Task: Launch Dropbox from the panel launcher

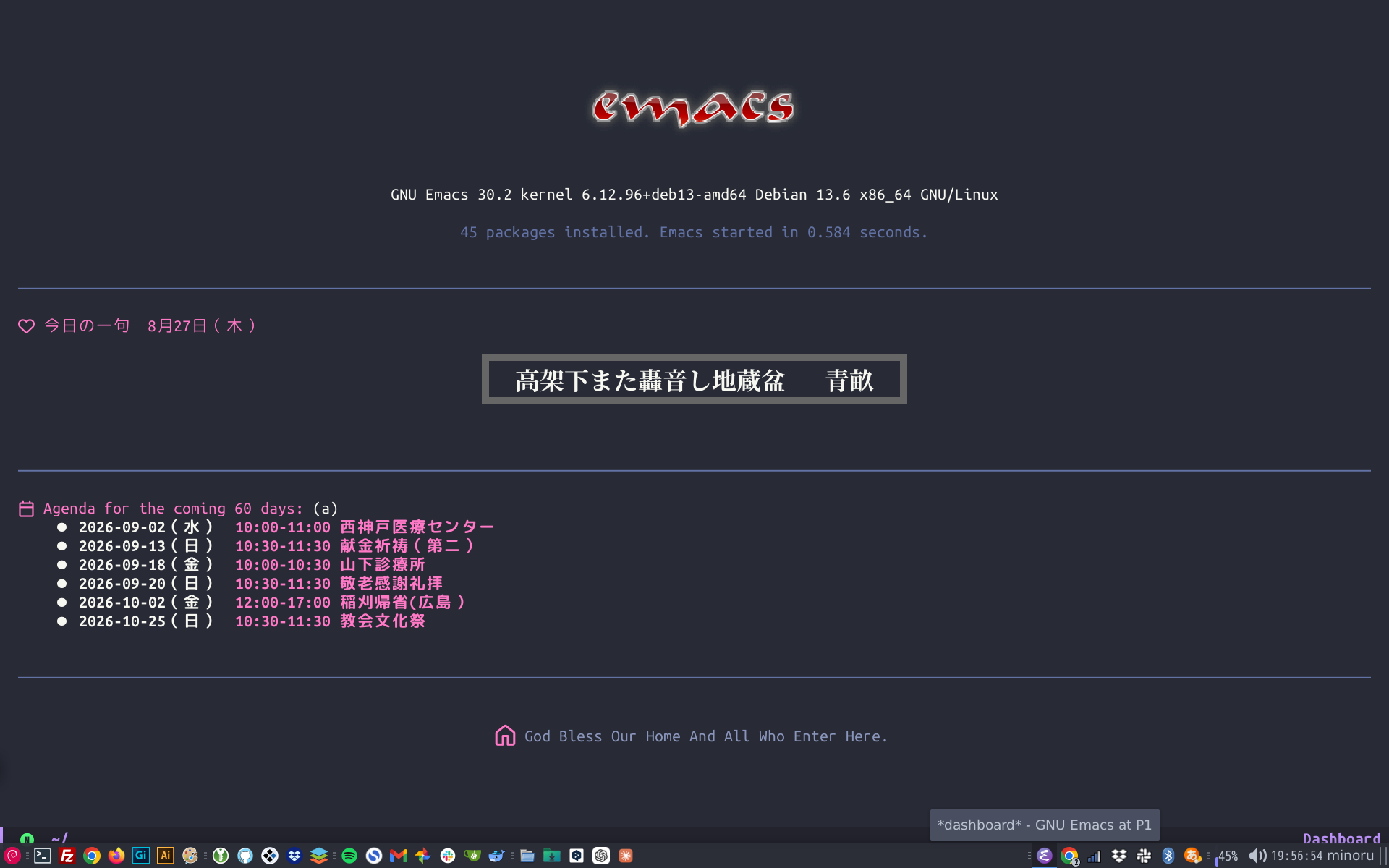Action: click(x=294, y=856)
